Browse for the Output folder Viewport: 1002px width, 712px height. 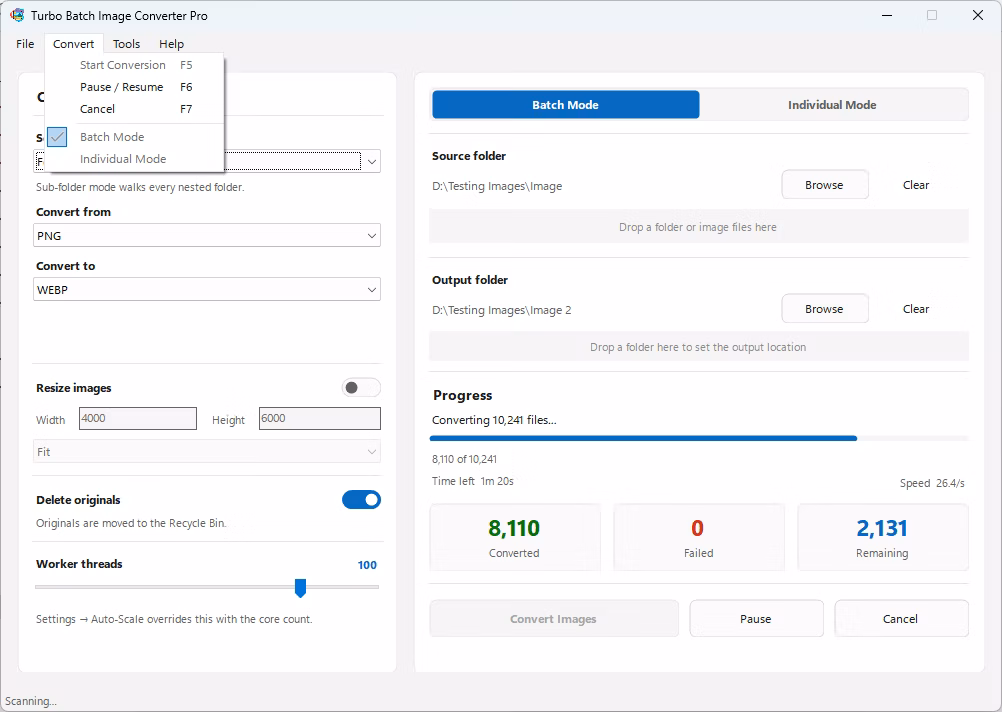point(824,309)
